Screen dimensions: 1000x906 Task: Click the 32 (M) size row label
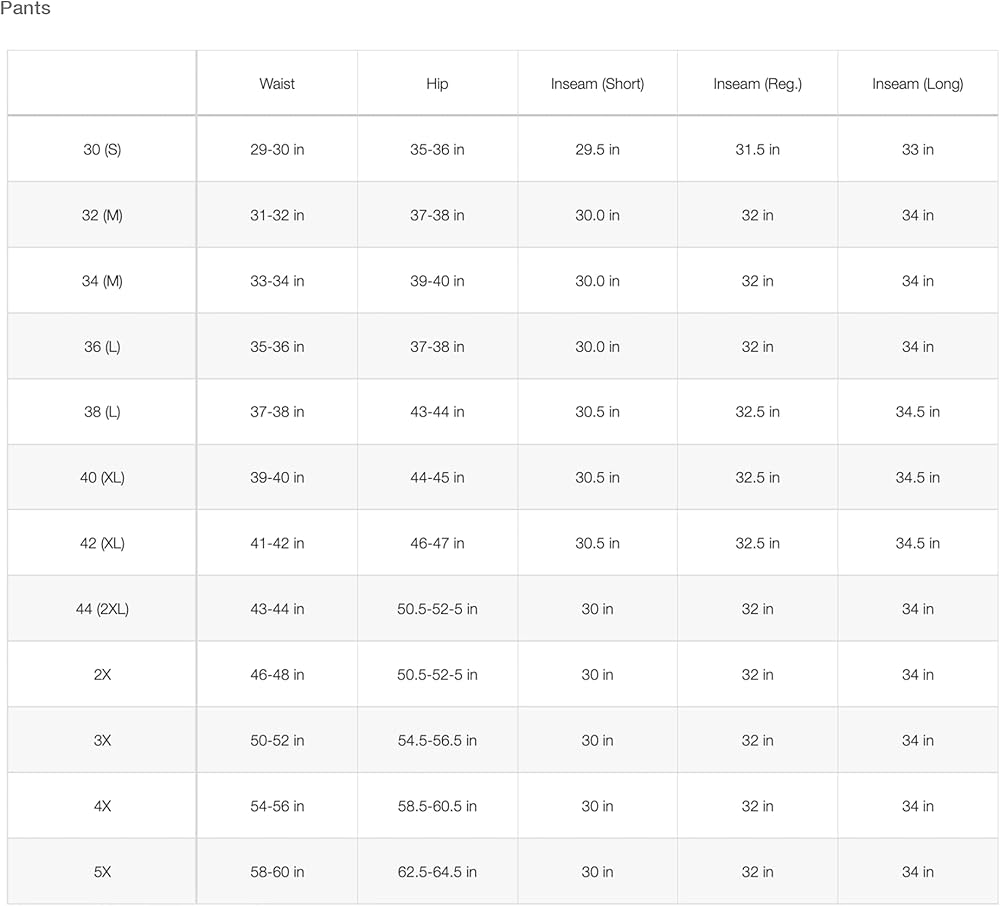pyautogui.click(x=102, y=215)
